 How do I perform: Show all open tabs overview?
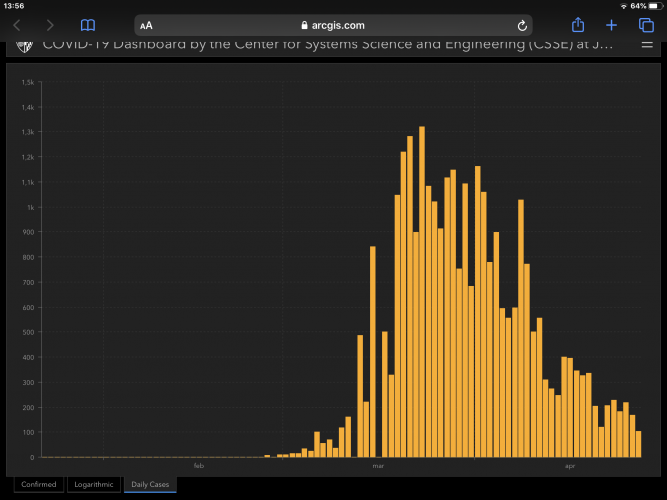coord(645,25)
